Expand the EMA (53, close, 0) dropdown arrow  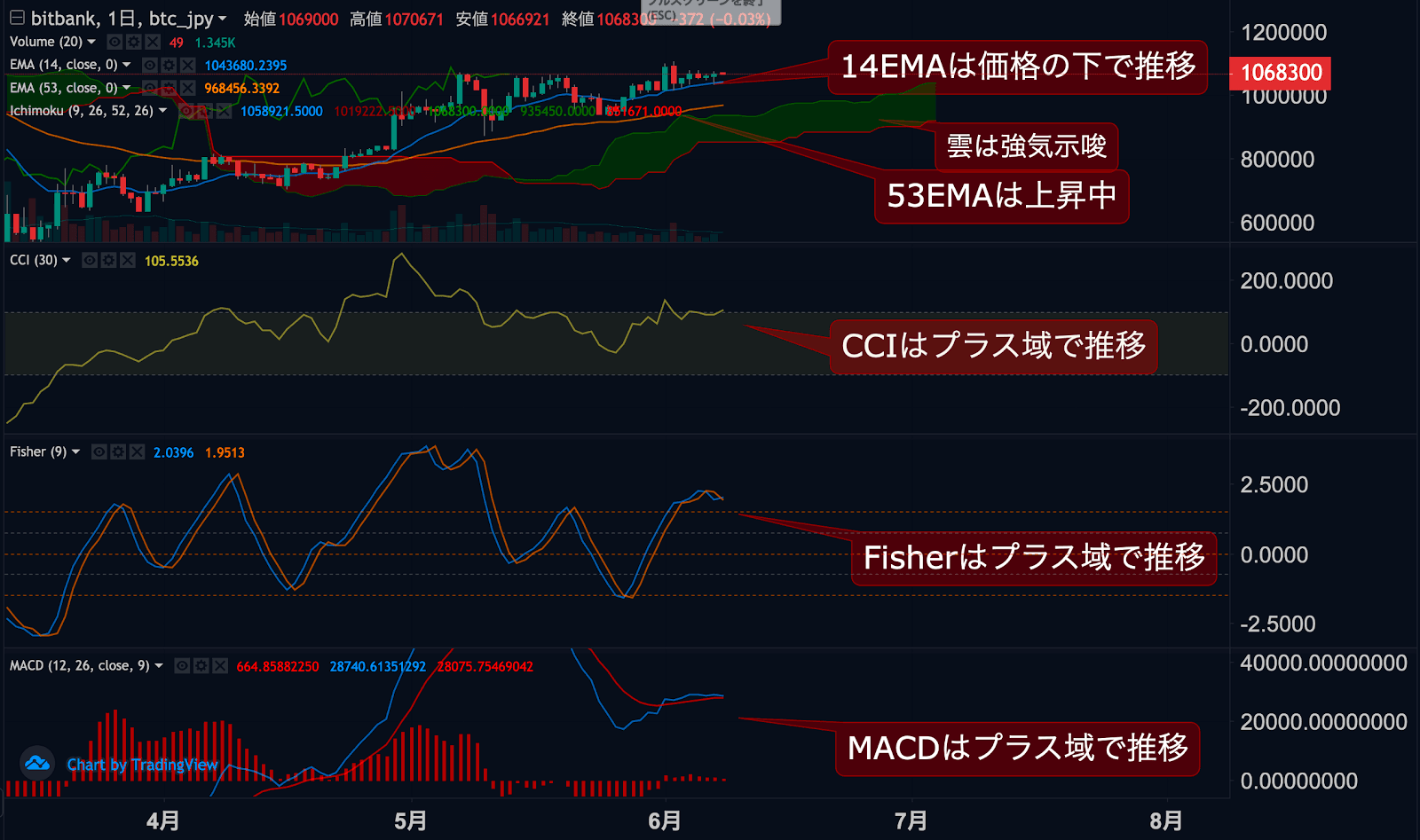coord(126,88)
